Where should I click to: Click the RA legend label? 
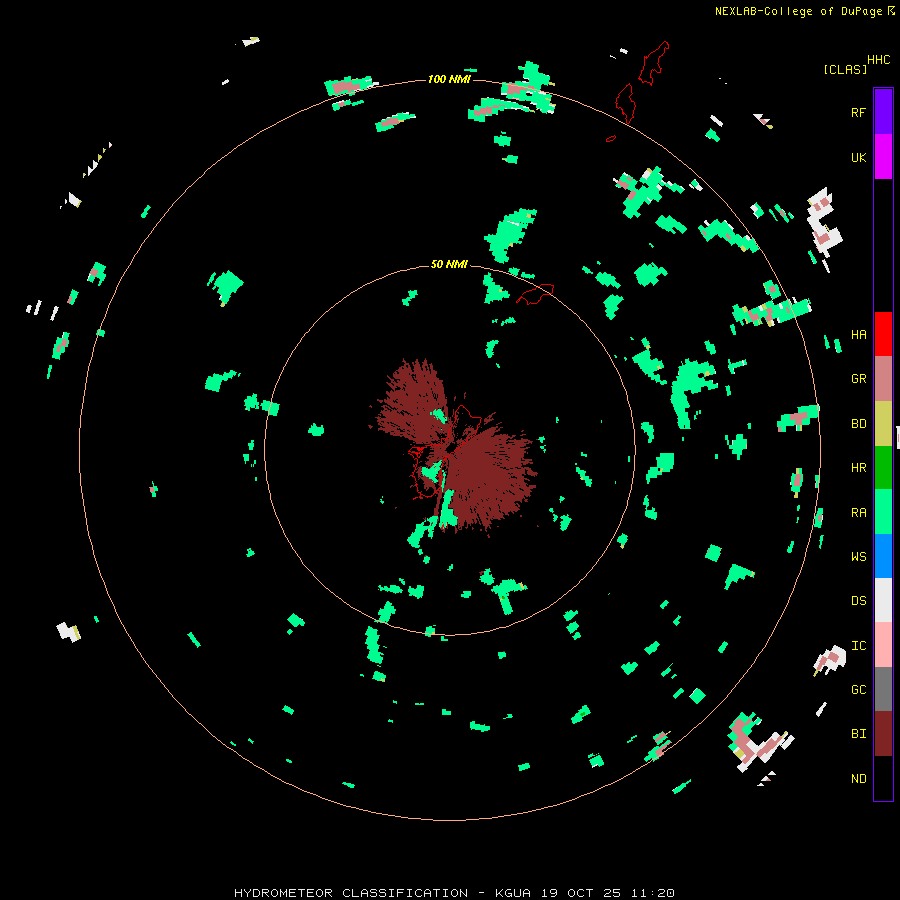click(x=858, y=513)
